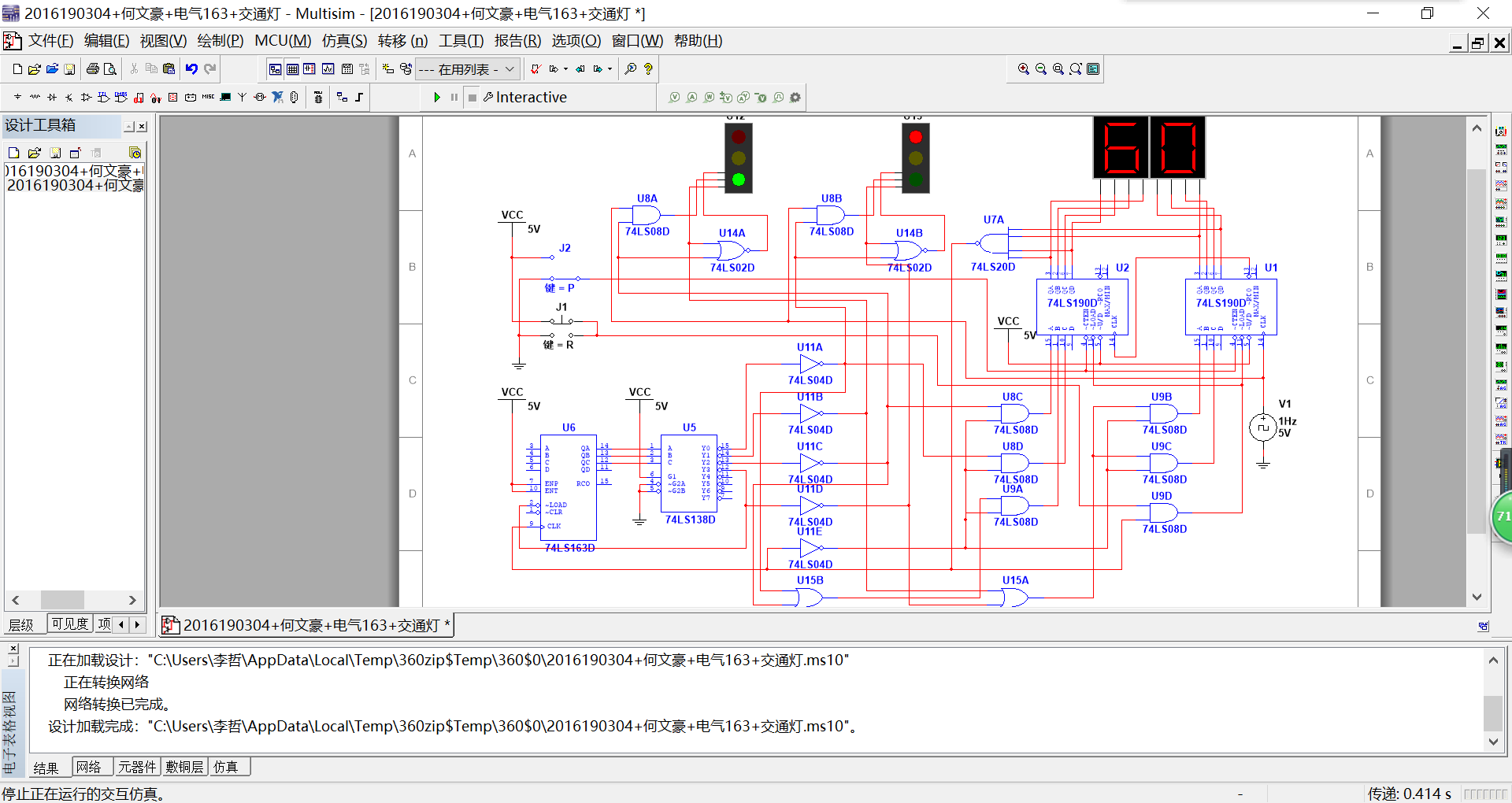Run the simulation with play button
This screenshot has height=803, width=1512.
[437, 98]
